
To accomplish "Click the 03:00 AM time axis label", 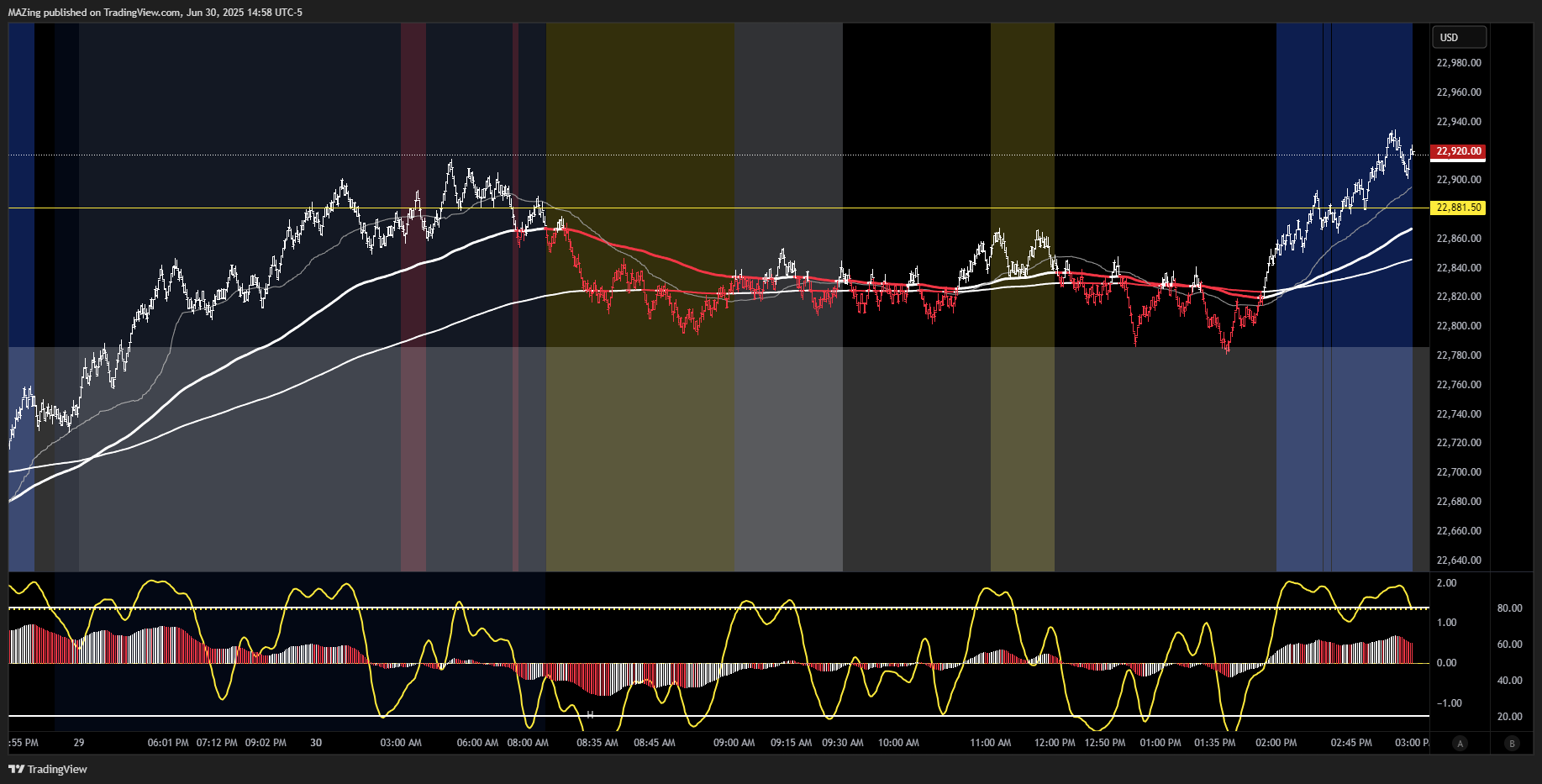I will [401, 743].
